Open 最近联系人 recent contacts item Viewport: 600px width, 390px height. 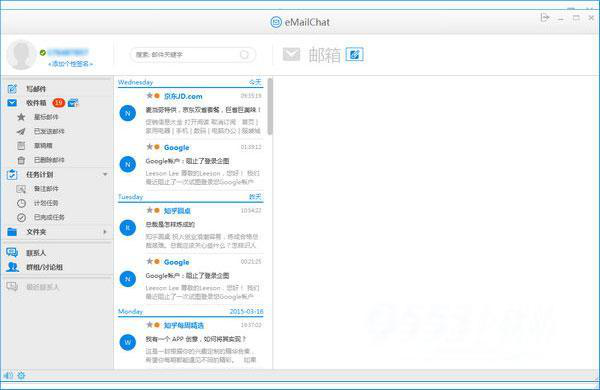click(34, 287)
